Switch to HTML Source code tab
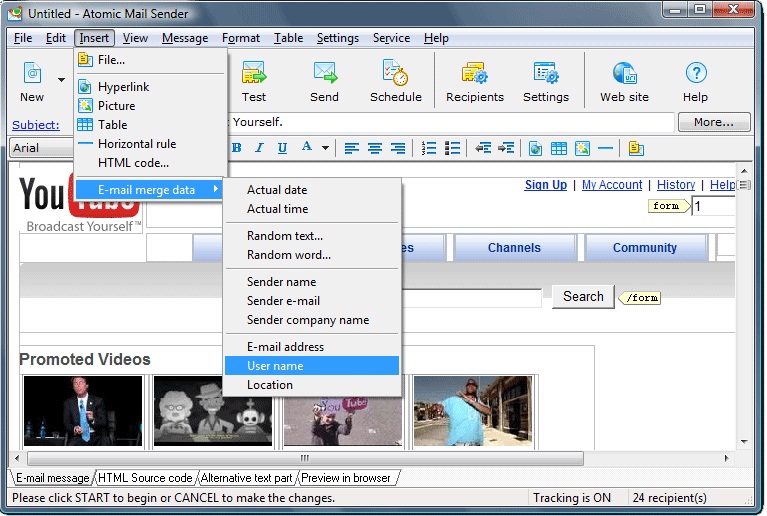Image resolution: width=767 pixels, height=516 pixels. pyautogui.click(x=145, y=478)
